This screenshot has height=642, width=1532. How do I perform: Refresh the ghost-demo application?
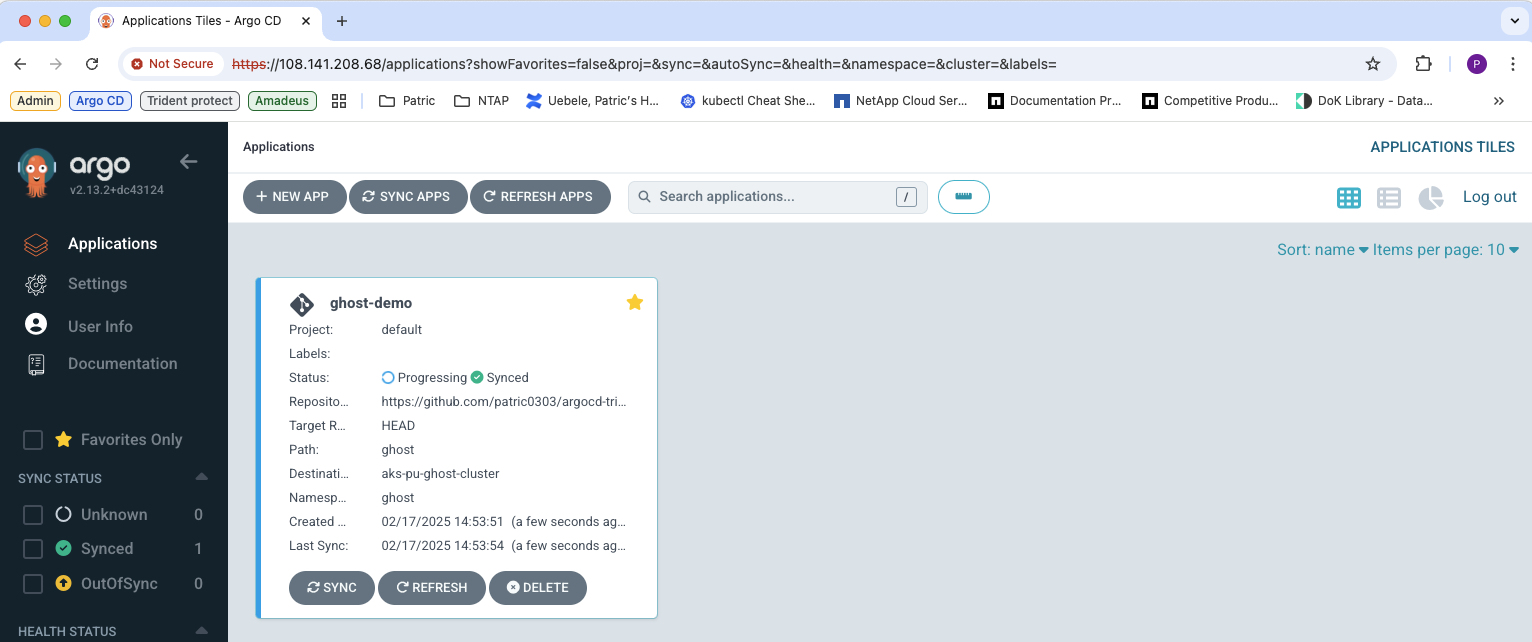coord(432,587)
